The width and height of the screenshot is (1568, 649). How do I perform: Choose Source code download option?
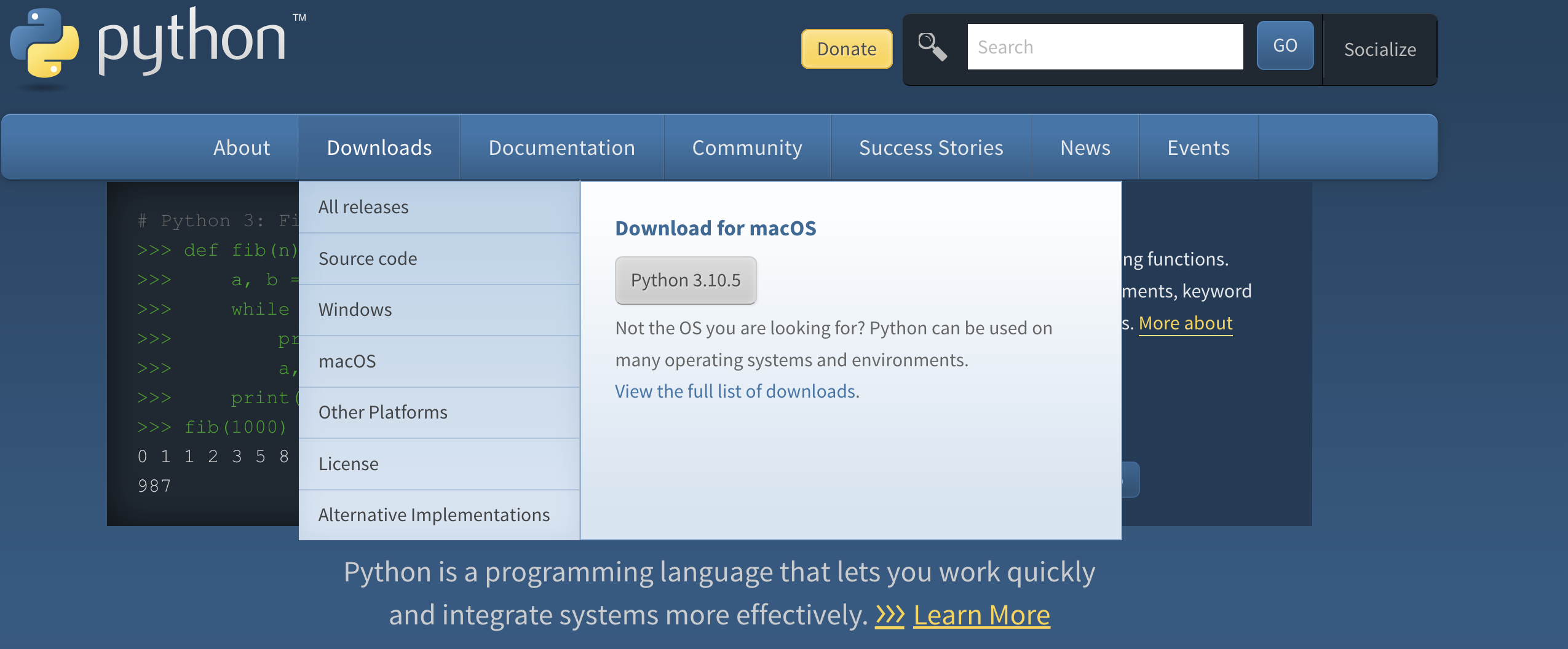tap(366, 258)
